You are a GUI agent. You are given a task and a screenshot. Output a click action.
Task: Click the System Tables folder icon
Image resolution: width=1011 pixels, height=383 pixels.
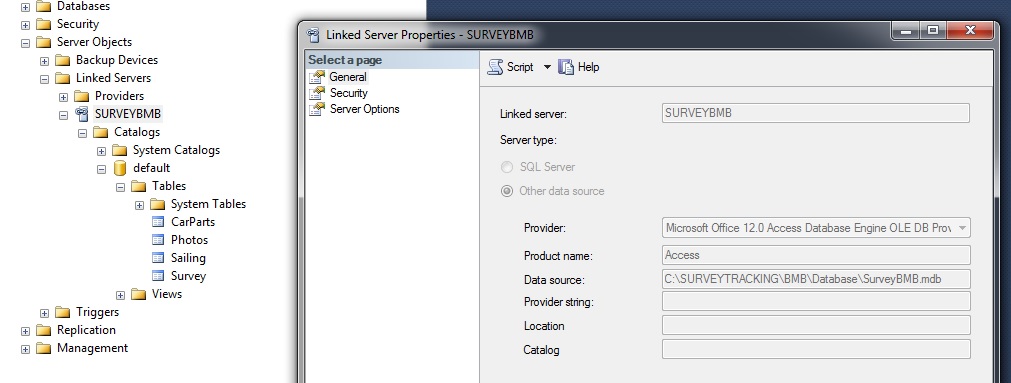[157, 205]
